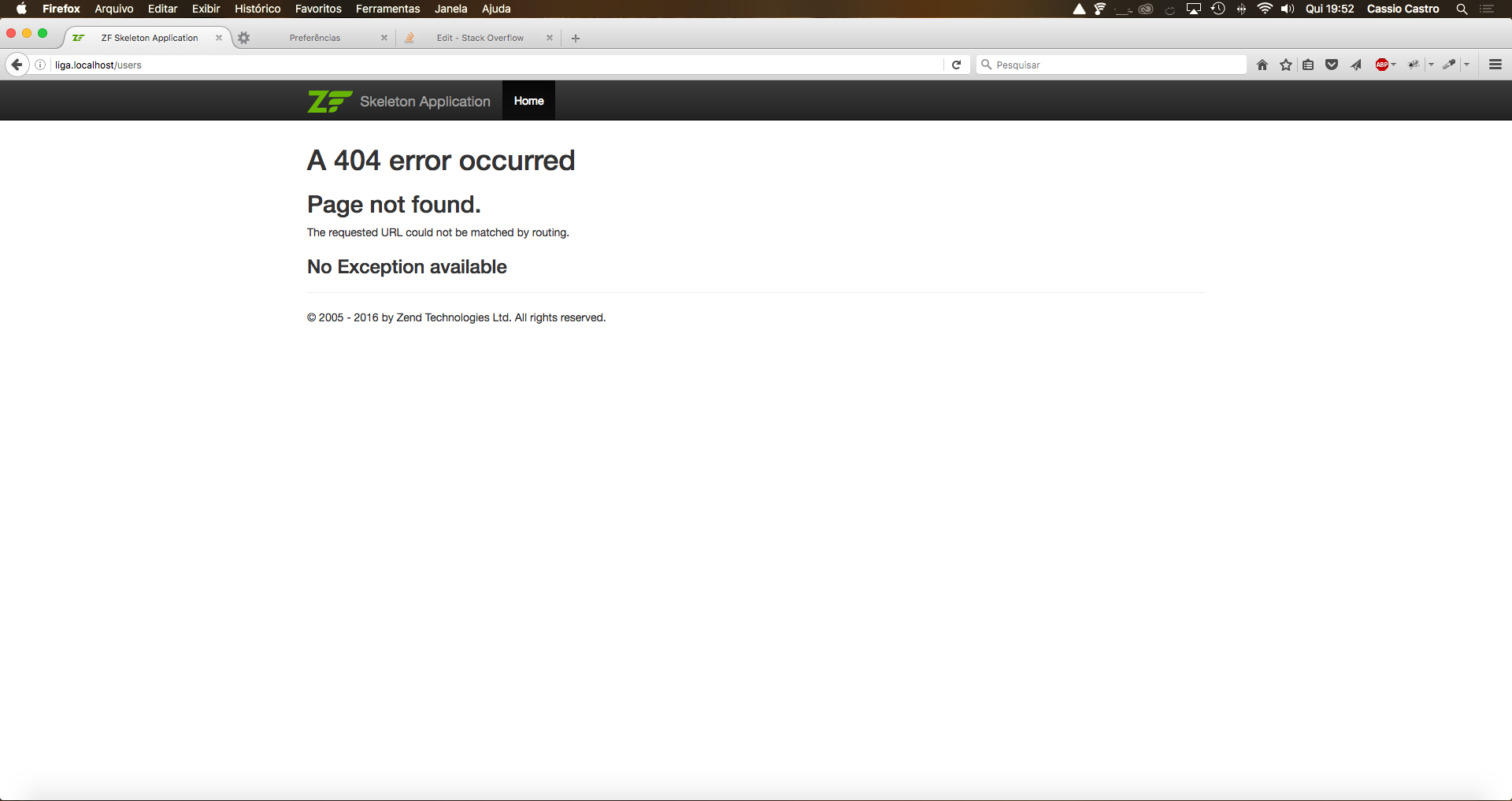The height and width of the screenshot is (801, 1512).
Task: Reload the current page
Action: (956, 65)
